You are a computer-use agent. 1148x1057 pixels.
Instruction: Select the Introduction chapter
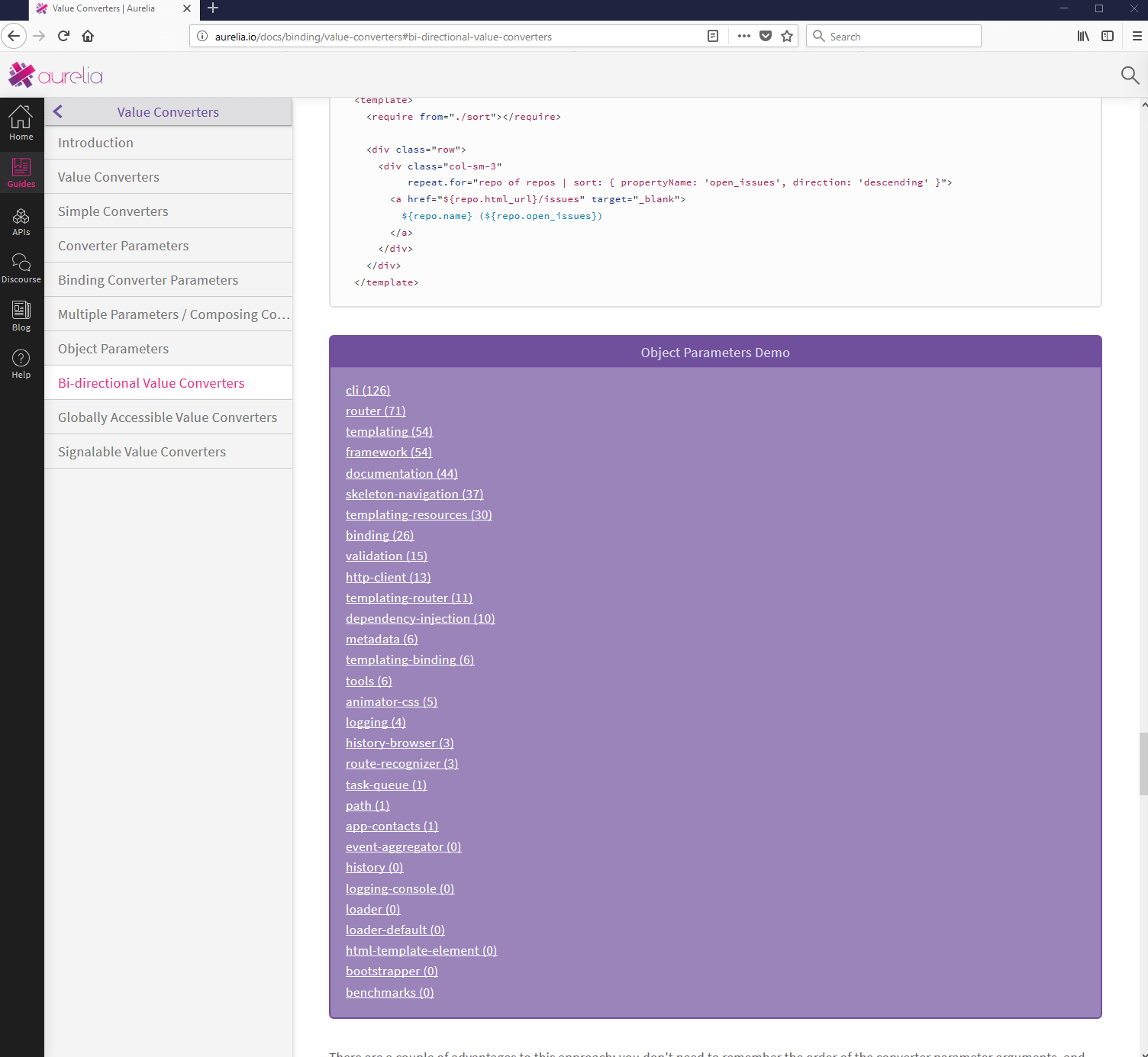coord(168,143)
